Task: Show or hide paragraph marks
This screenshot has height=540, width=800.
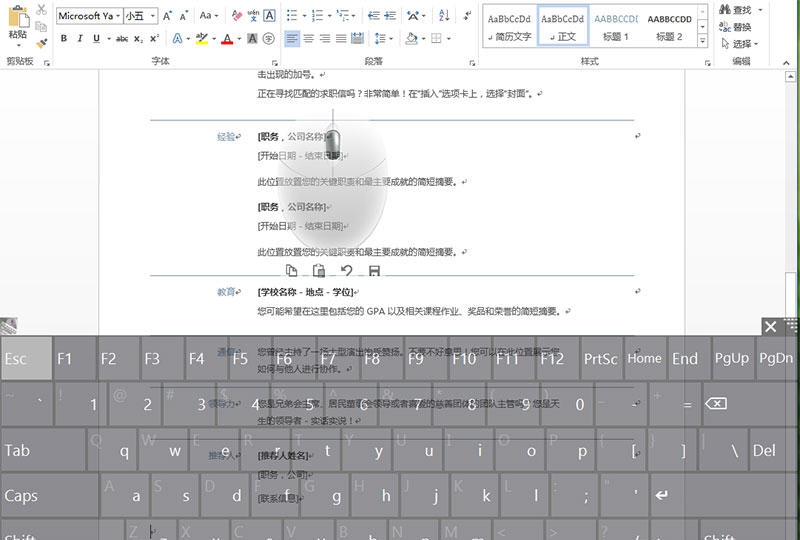Action: pyautogui.click(x=467, y=16)
